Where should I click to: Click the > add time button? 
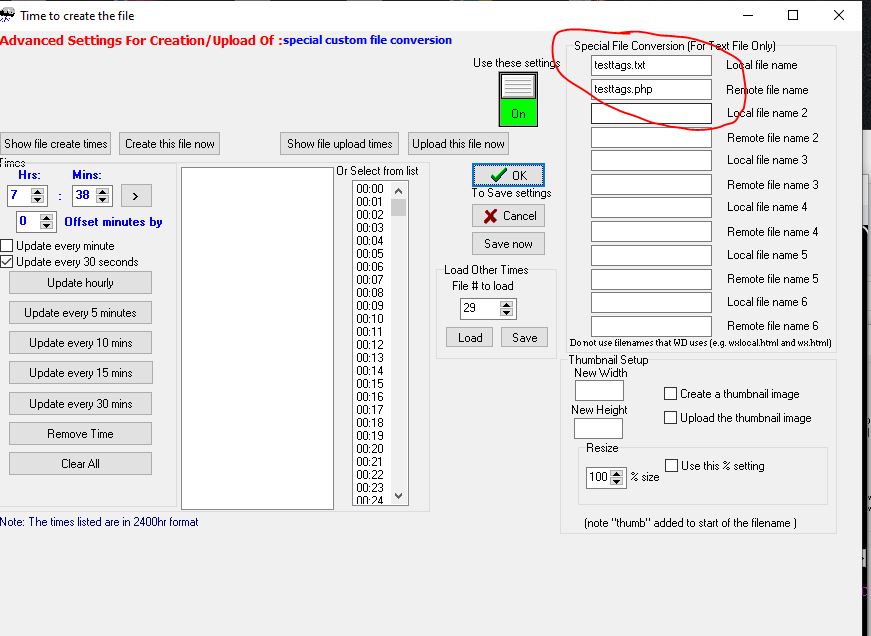(136, 196)
